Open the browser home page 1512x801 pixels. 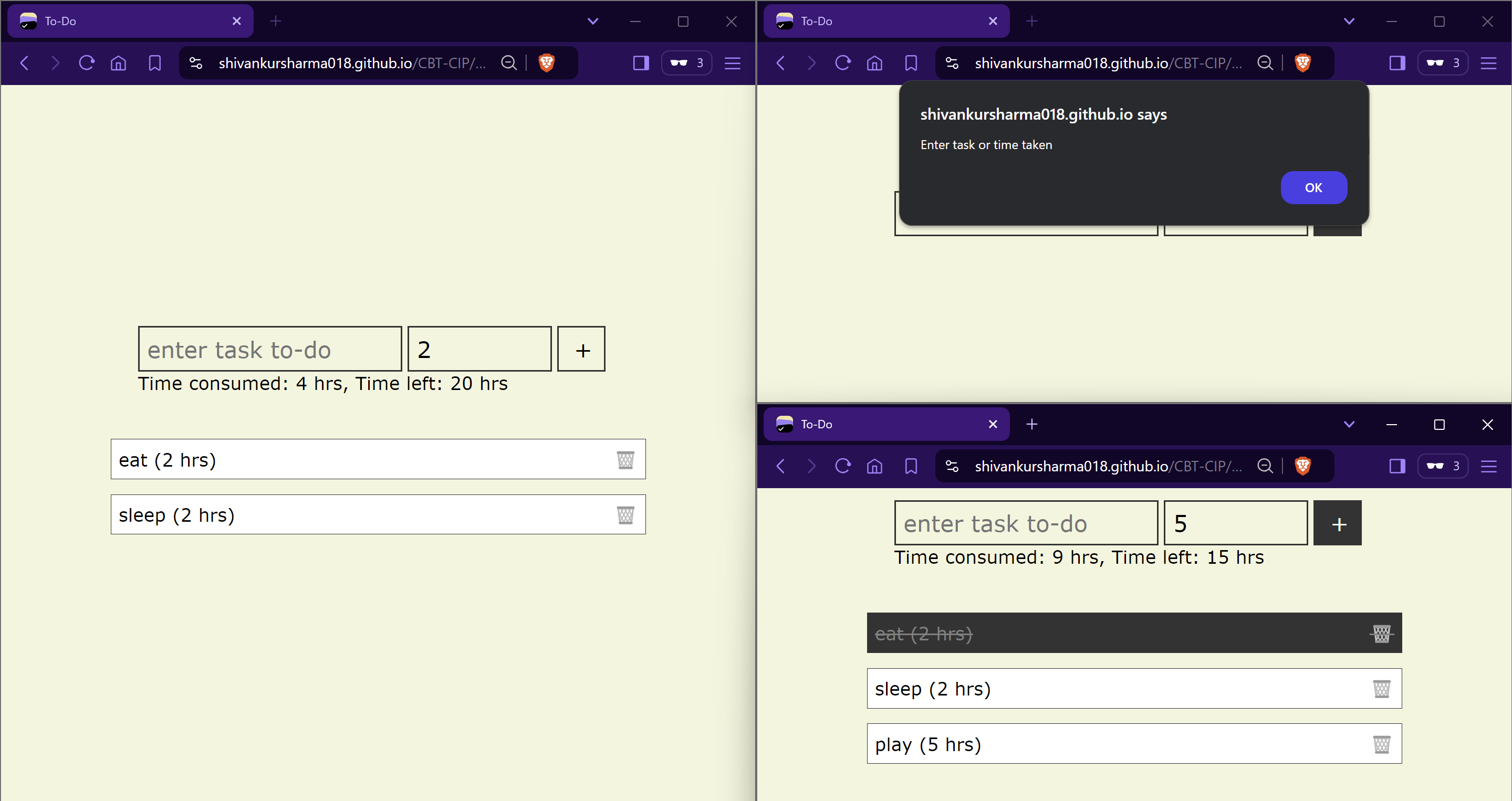tap(118, 63)
